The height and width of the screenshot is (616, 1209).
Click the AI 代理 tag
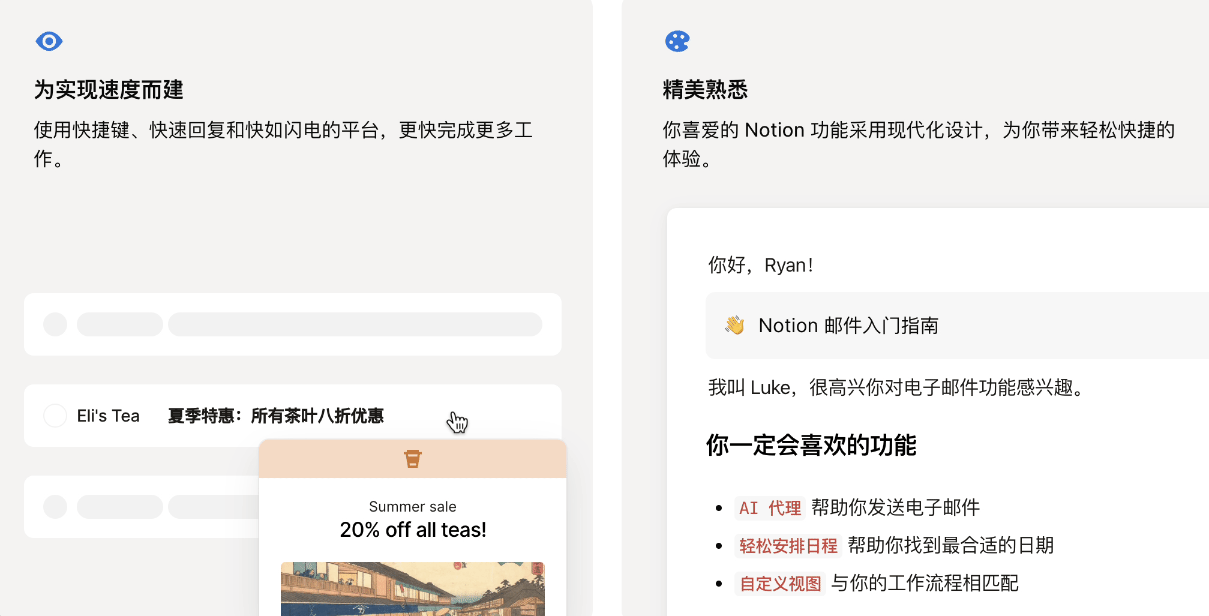coord(769,508)
